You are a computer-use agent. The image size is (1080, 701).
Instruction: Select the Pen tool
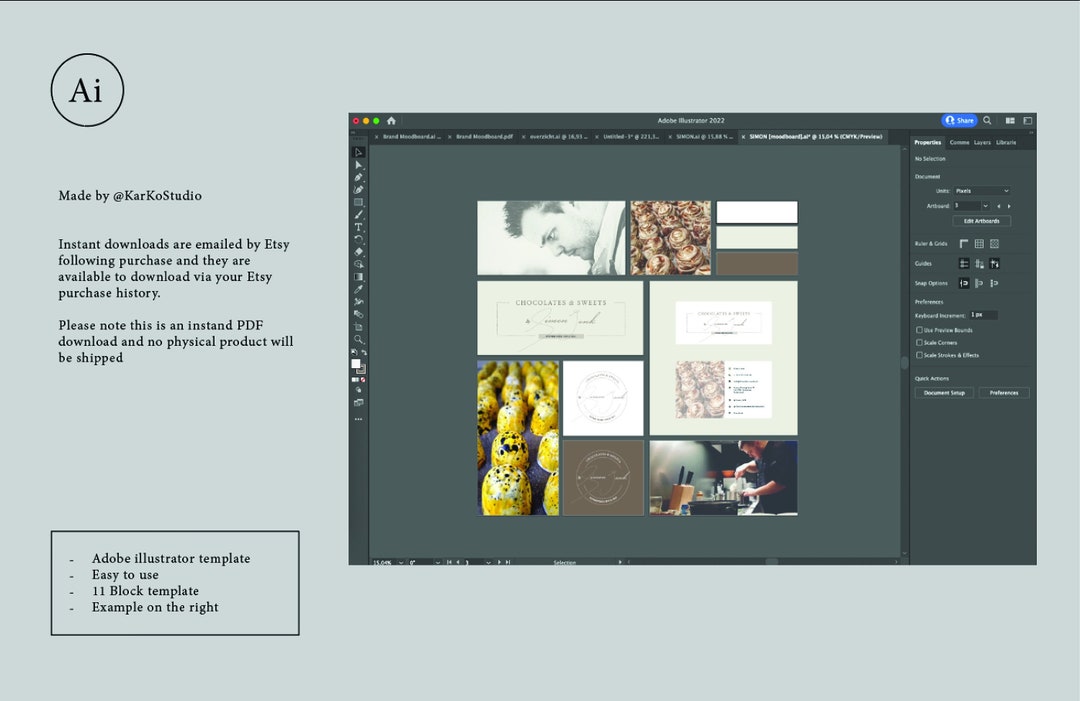(x=358, y=177)
